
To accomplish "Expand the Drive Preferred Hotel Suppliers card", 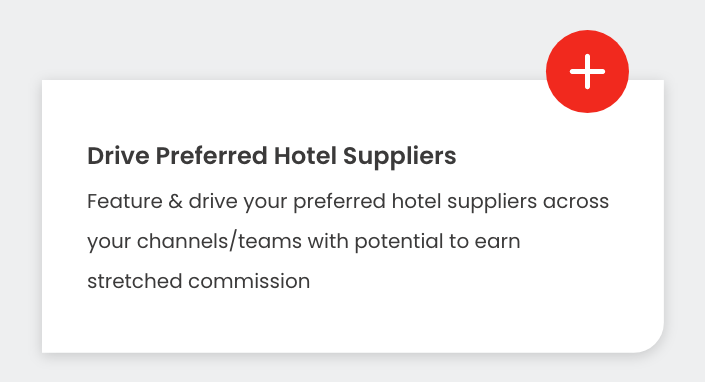I will point(587,71).
